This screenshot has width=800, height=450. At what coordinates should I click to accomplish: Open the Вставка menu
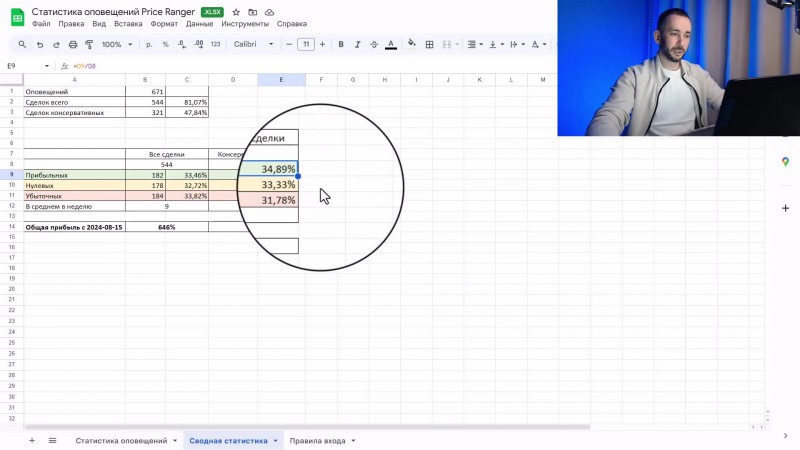(x=128, y=24)
